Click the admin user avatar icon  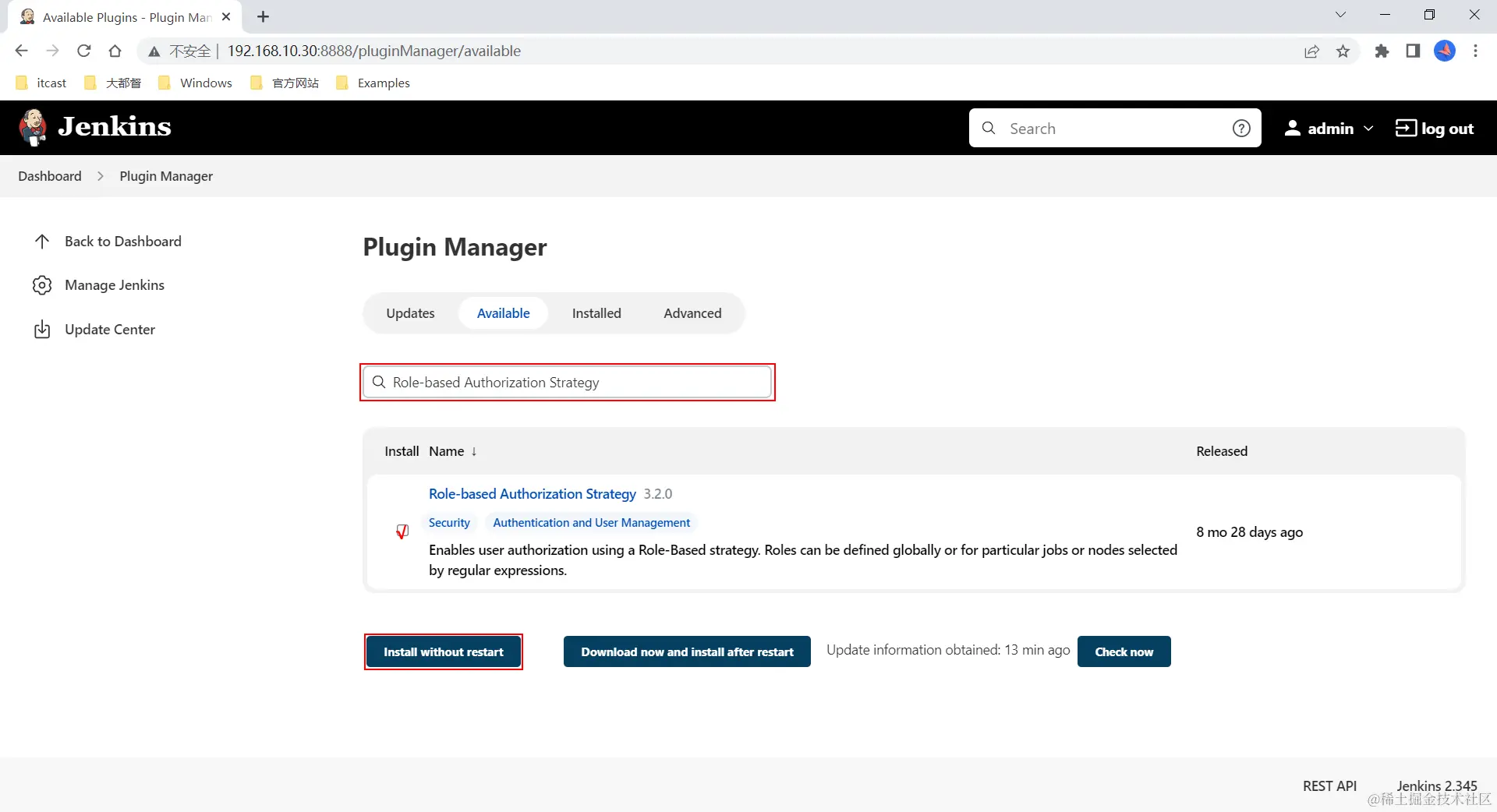1292,128
